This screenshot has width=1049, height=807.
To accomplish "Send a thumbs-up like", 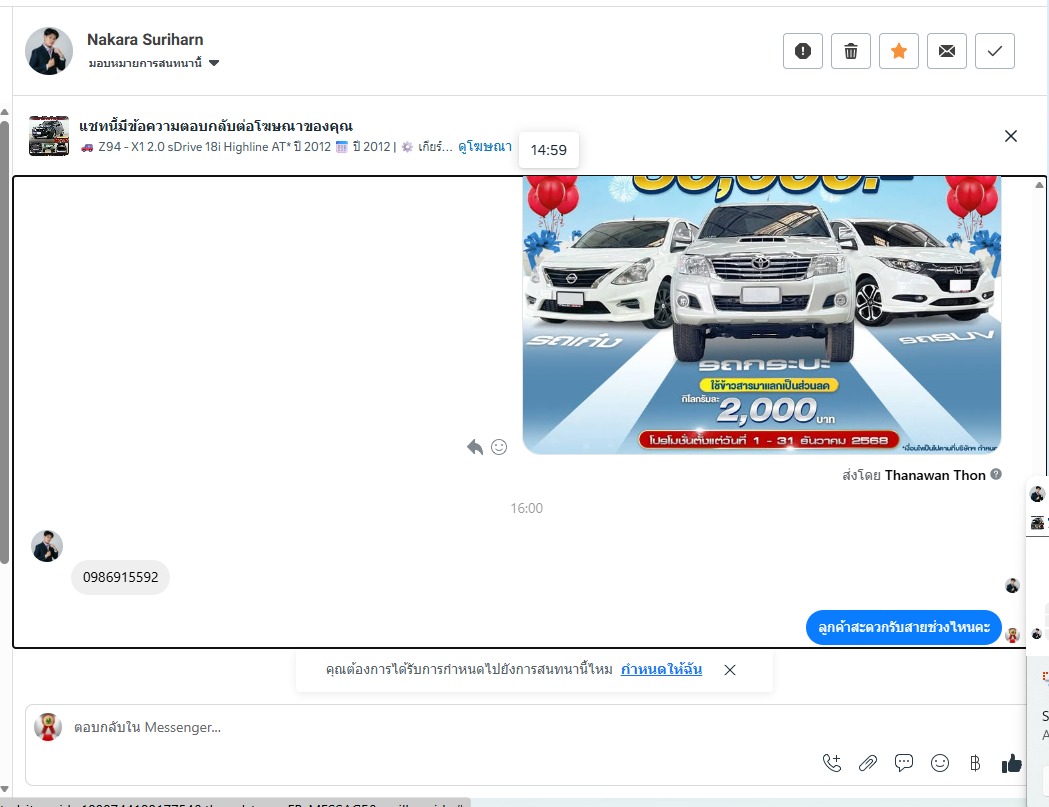I will [x=1012, y=763].
